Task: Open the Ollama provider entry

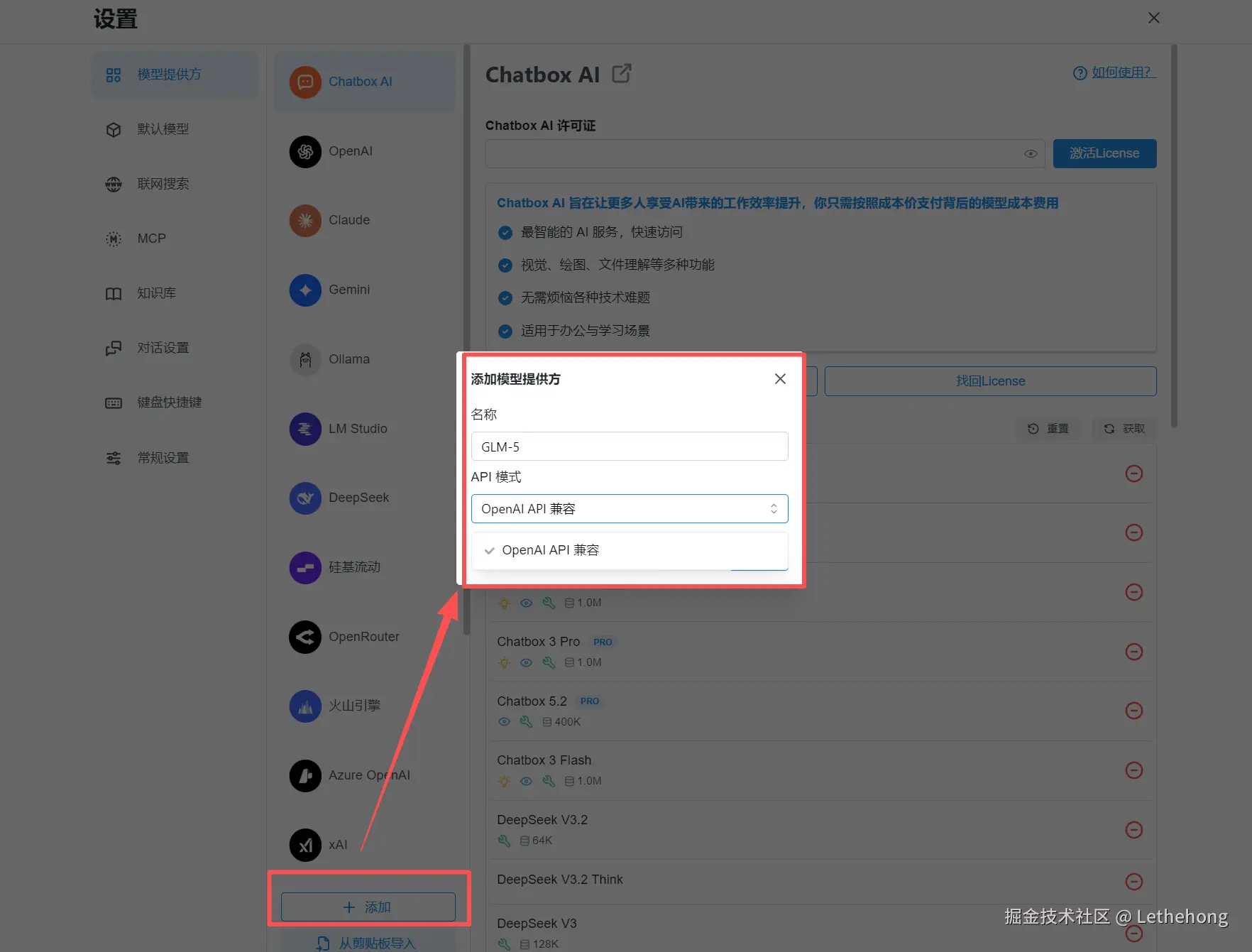Action: (365, 359)
